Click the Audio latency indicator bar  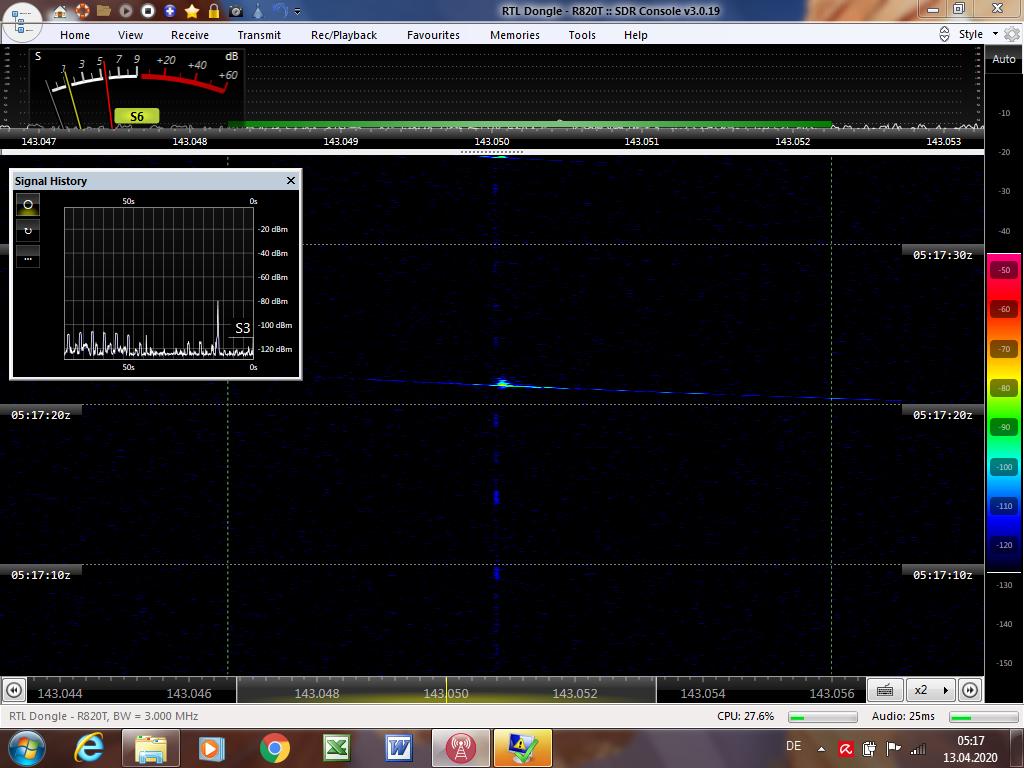click(982, 717)
